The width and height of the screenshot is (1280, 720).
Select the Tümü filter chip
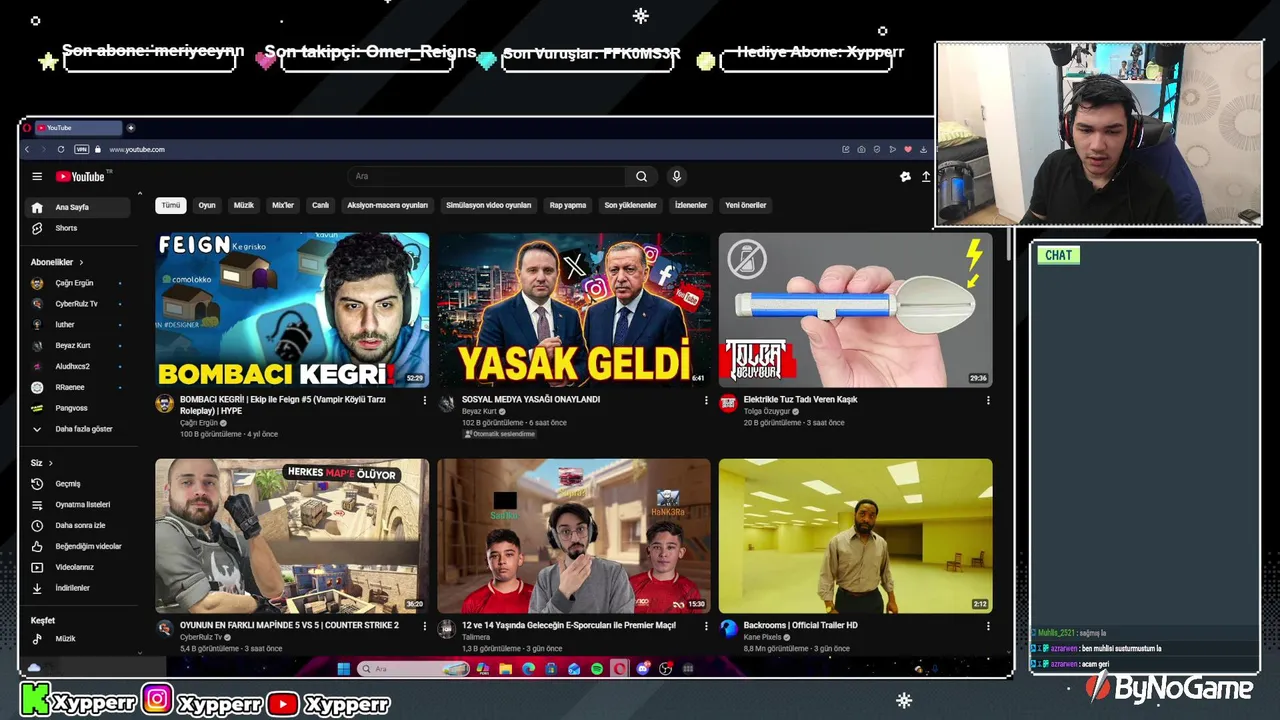(171, 205)
